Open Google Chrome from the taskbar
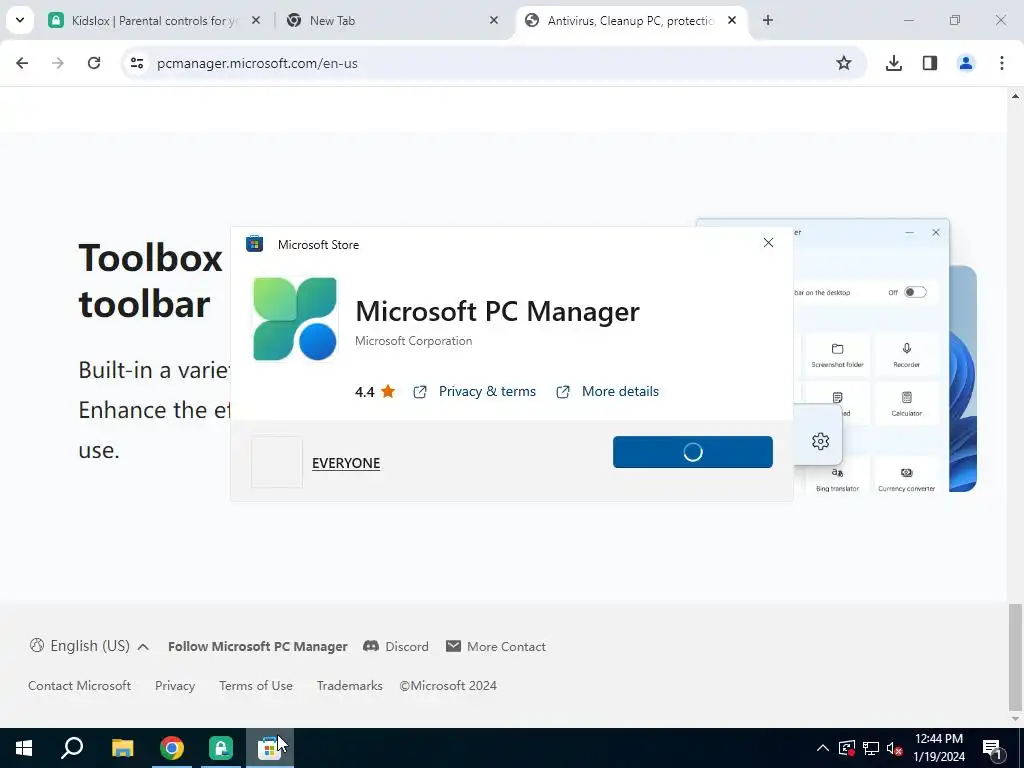 coord(172,748)
